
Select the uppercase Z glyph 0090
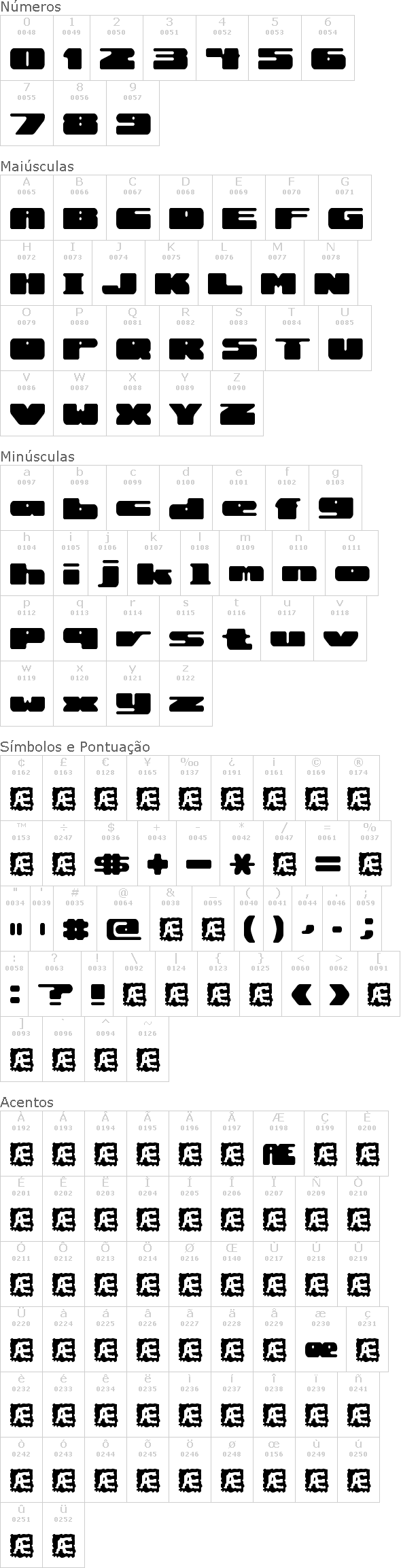[237, 403]
